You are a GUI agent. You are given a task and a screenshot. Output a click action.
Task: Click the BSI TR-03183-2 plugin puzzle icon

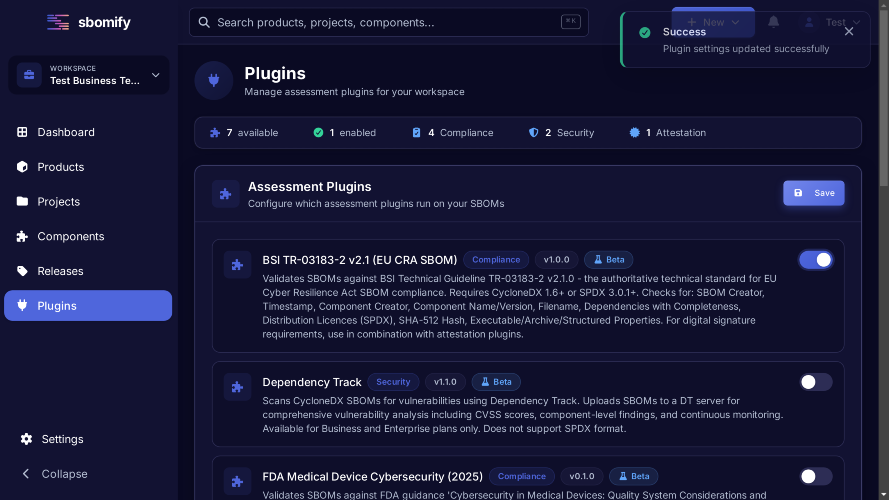[237, 265]
